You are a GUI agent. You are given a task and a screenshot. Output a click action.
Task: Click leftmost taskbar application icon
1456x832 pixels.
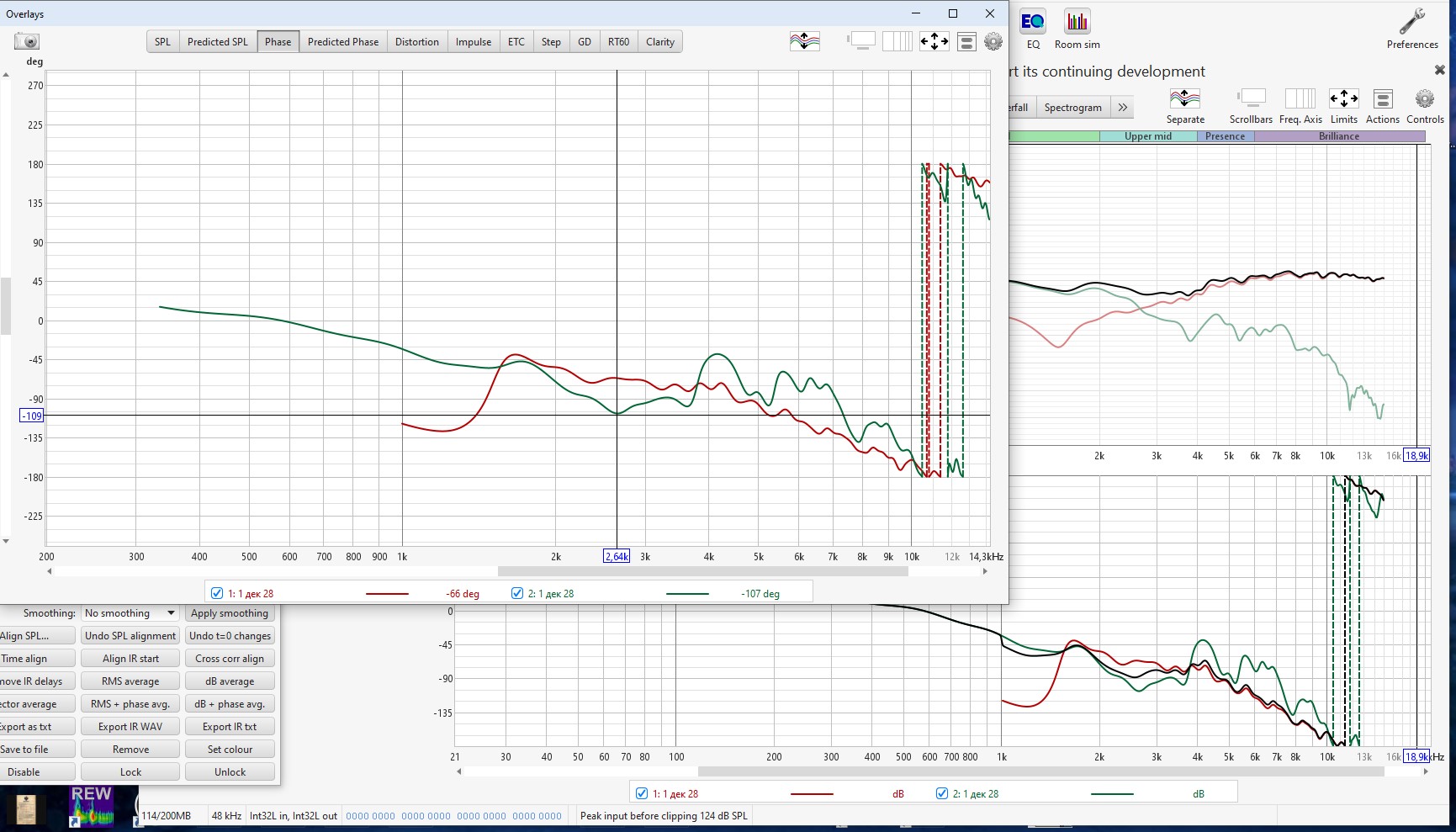[25, 809]
